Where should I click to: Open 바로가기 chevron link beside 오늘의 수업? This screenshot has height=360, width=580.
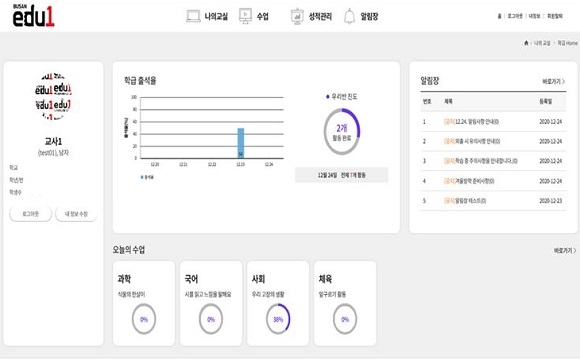point(564,250)
